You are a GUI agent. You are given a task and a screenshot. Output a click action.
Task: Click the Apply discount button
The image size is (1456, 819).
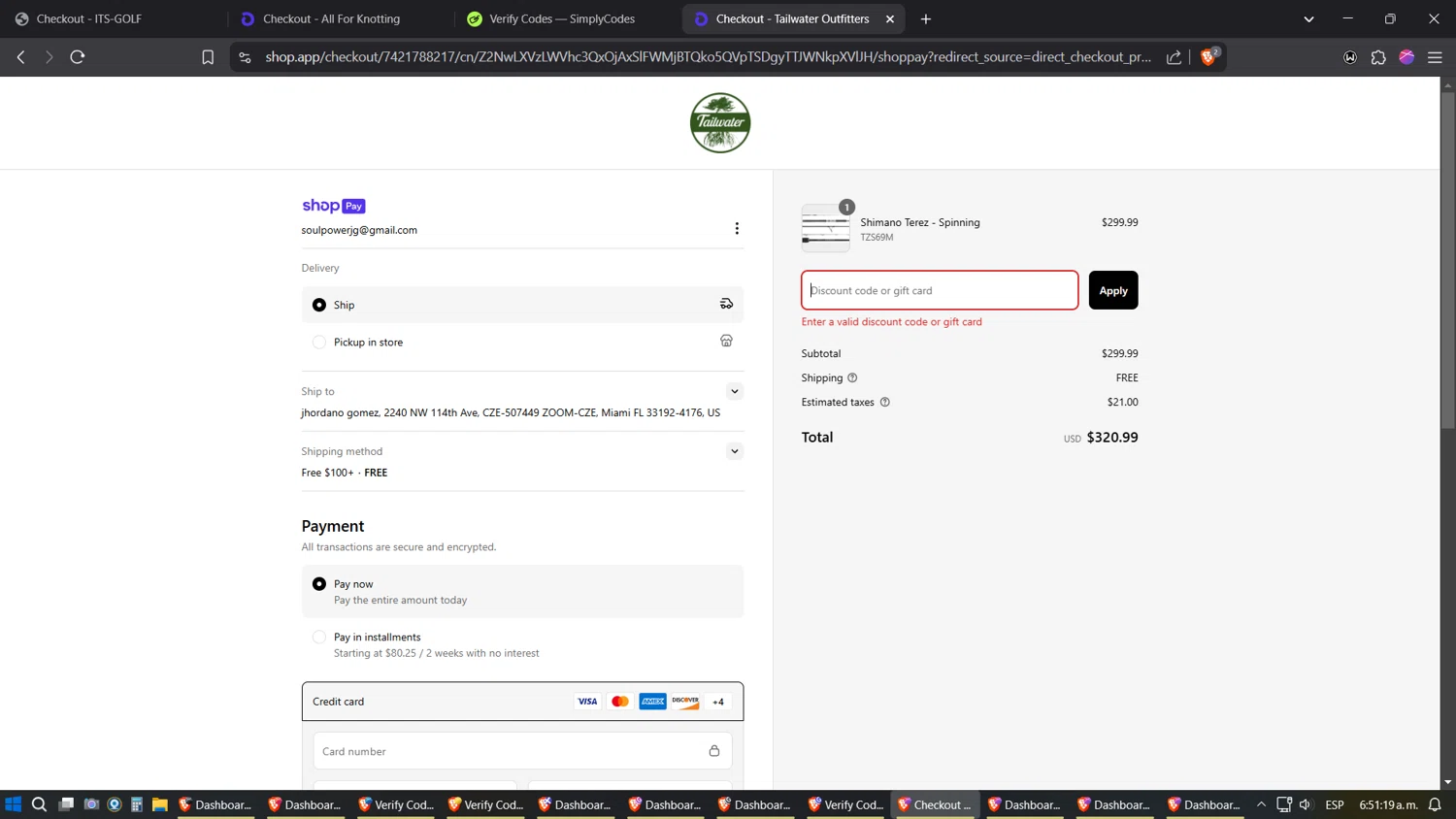(1113, 290)
